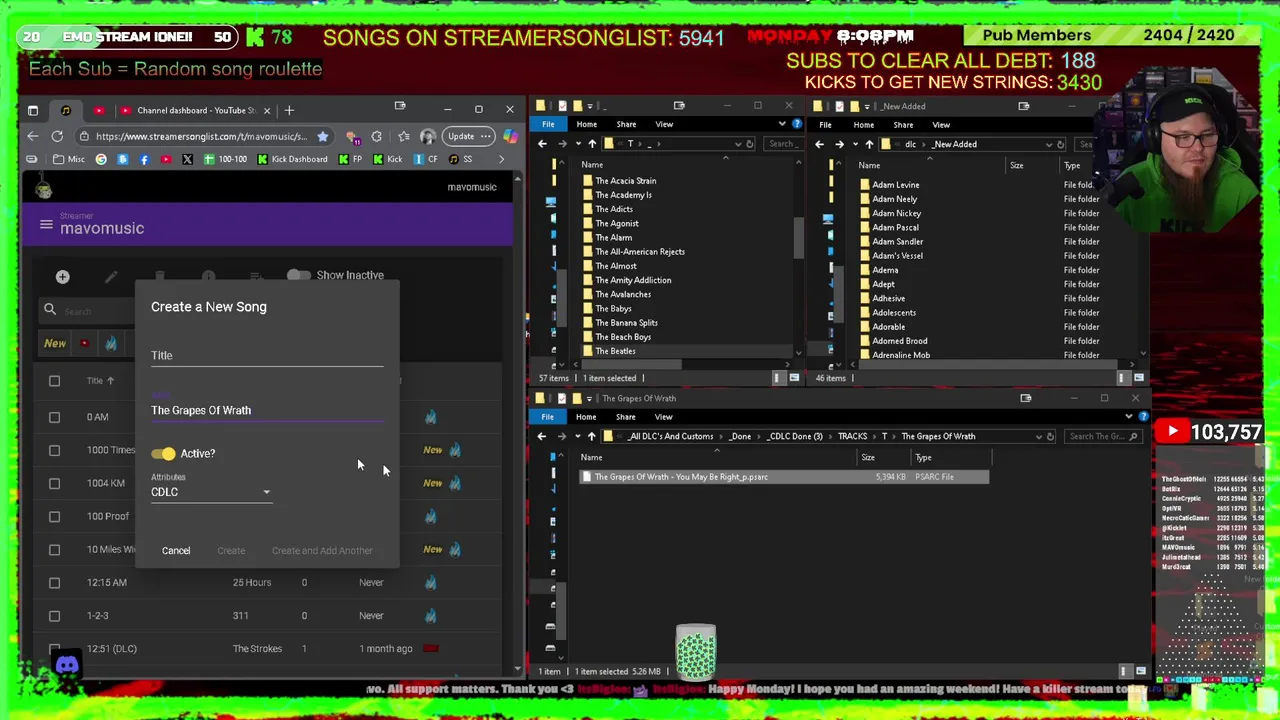This screenshot has height=720, width=1280.
Task: Click the Discord icon at bottom left
Action: point(67,665)
